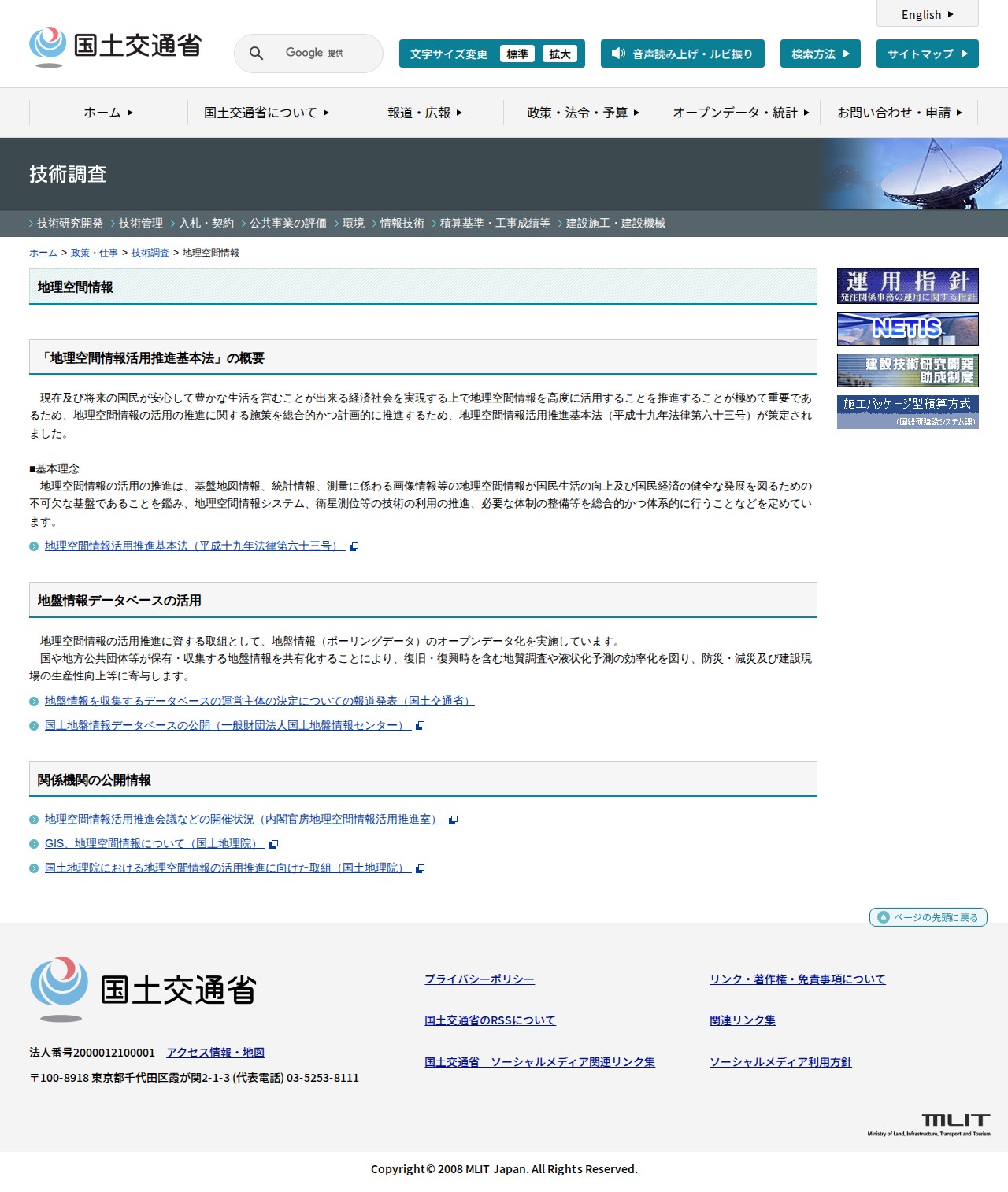Open 国土地理院における活用推進 link
Viewport: 1008px width, 1192px height.
[x=228, y=868]
